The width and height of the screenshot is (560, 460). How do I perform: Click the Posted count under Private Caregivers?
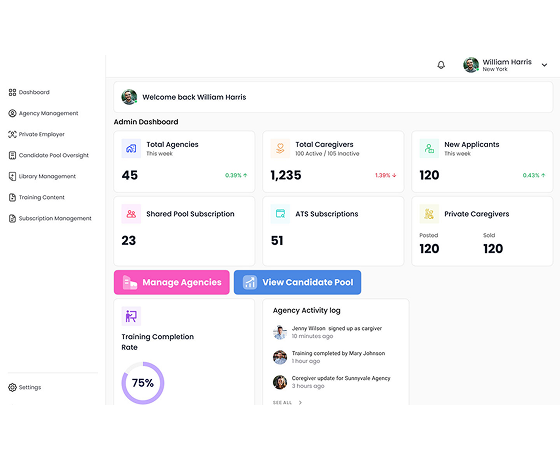click(429, 249)
